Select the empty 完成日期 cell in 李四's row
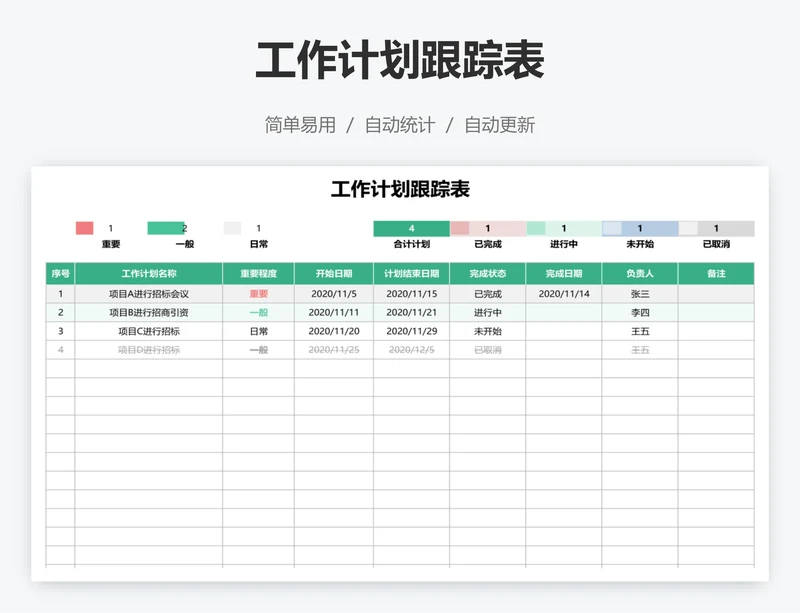 point(564,312)
